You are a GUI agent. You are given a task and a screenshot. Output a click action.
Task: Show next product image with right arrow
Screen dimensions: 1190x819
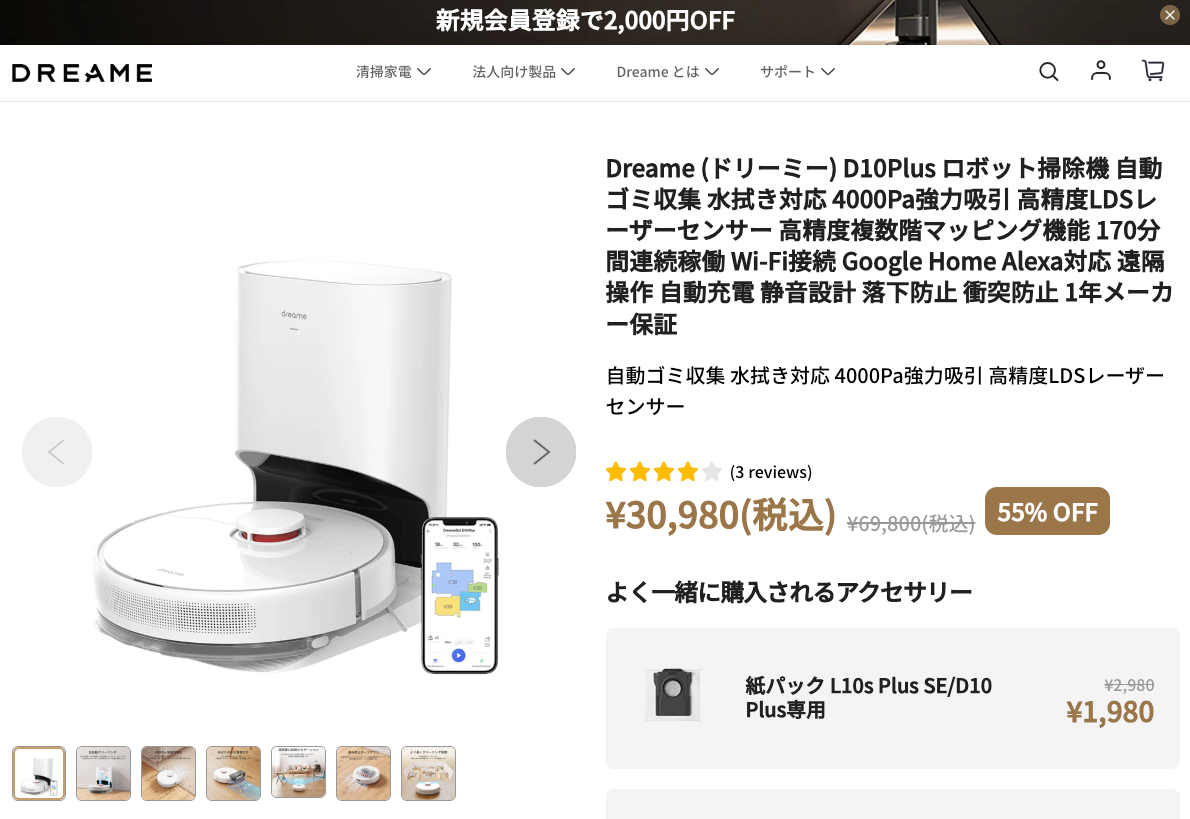(x=540, y=452)
